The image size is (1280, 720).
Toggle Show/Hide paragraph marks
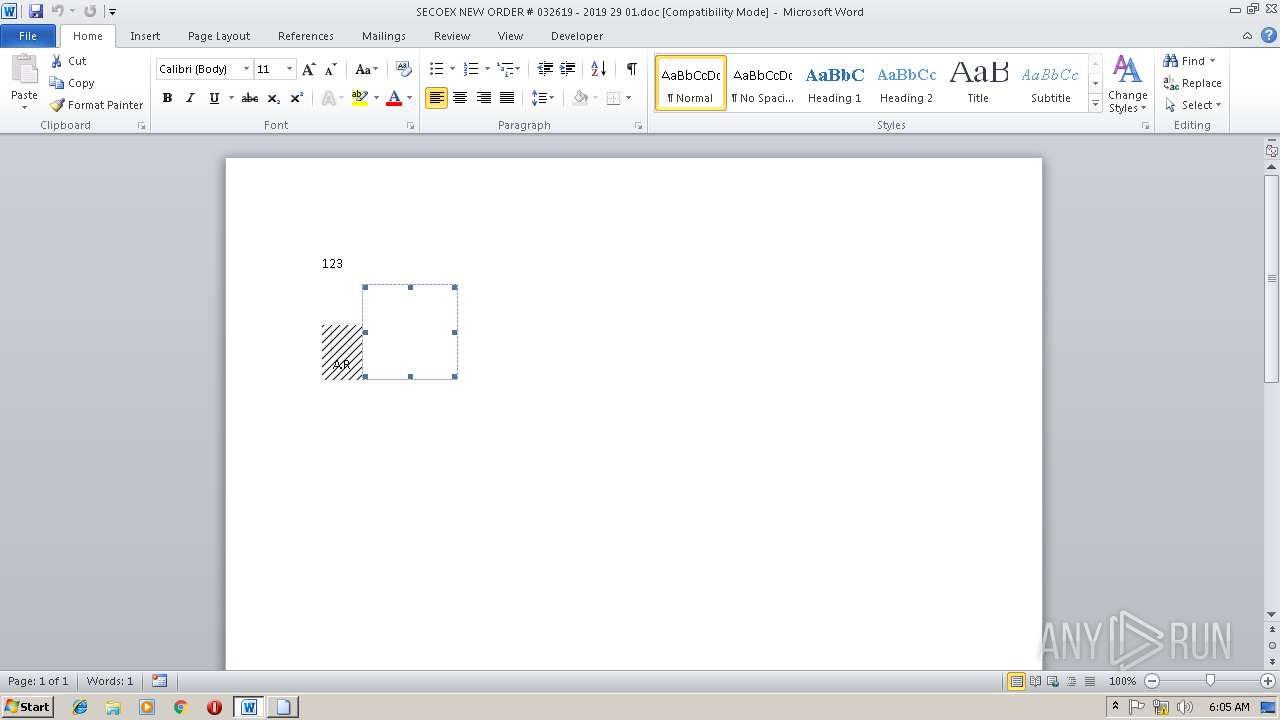(631, 69)
